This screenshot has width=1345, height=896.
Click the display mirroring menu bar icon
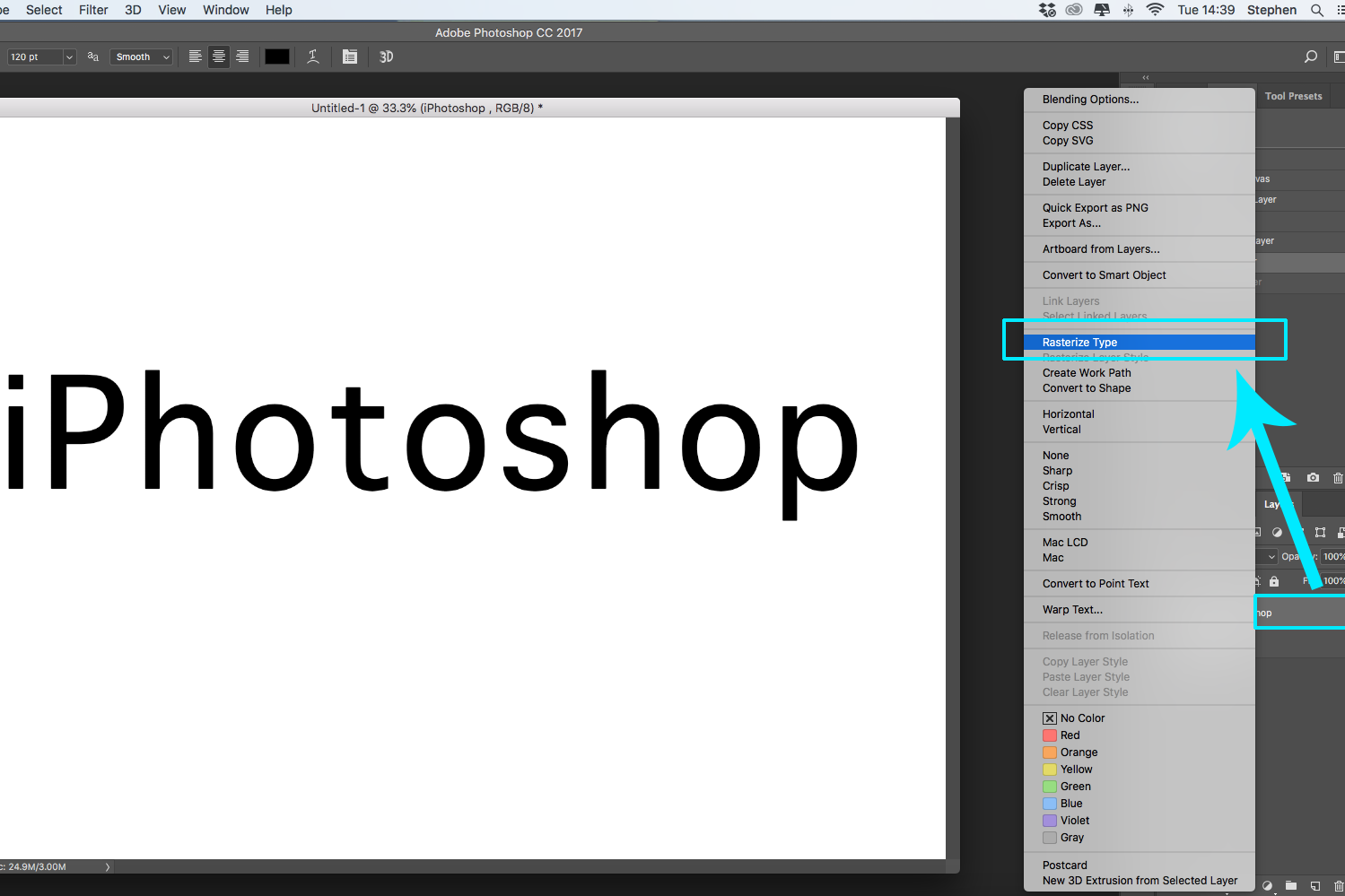(1102, 10)
